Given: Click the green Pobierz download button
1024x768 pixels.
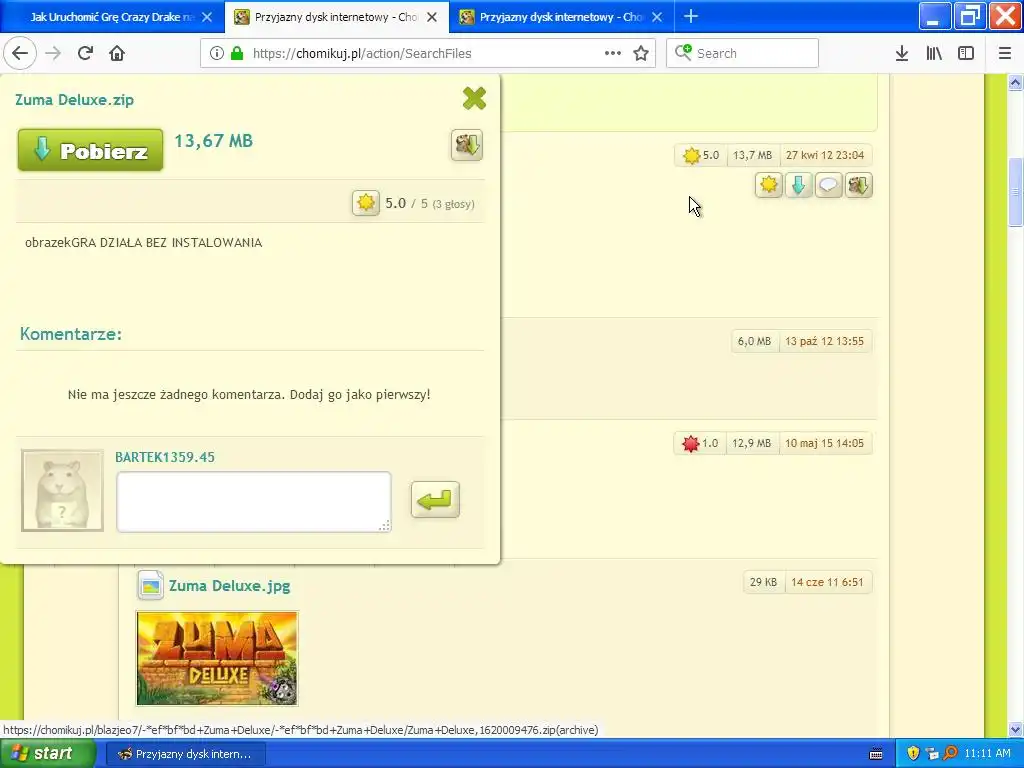Looking at the screenshot, I should pos(90,150).
